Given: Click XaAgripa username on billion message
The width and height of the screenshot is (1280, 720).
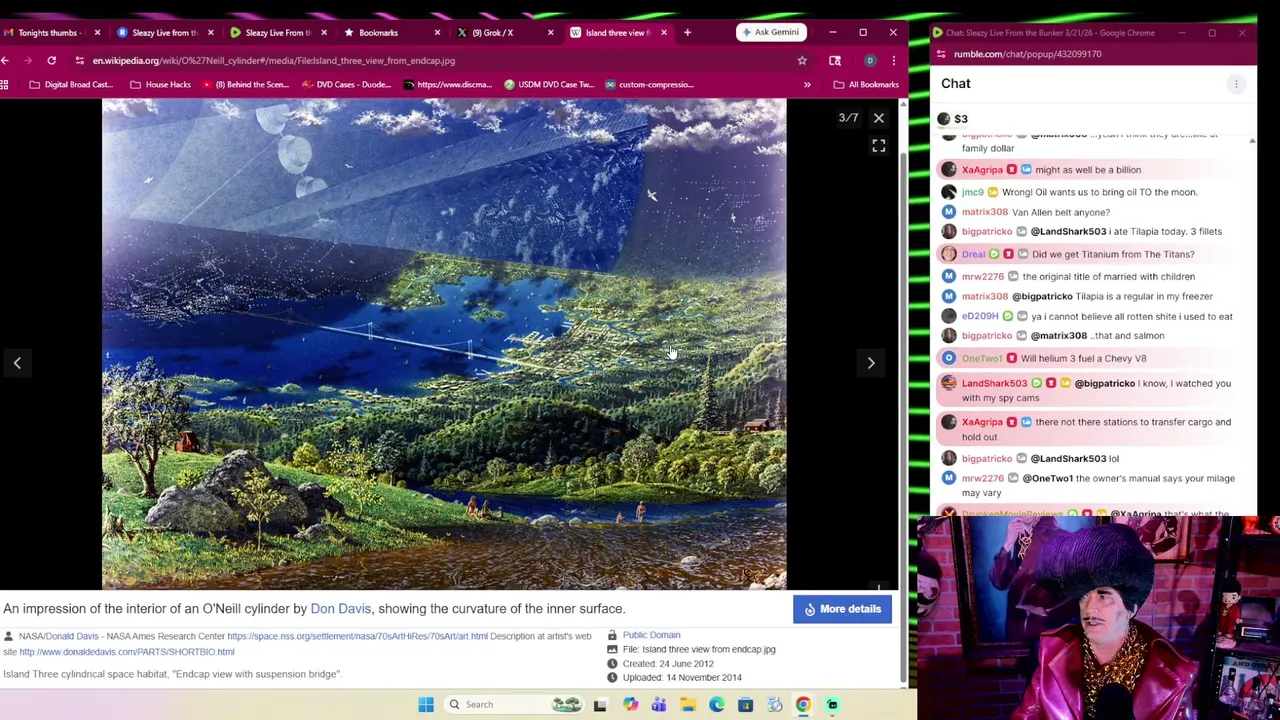Looking at the screenshot, I should (982, 170).
